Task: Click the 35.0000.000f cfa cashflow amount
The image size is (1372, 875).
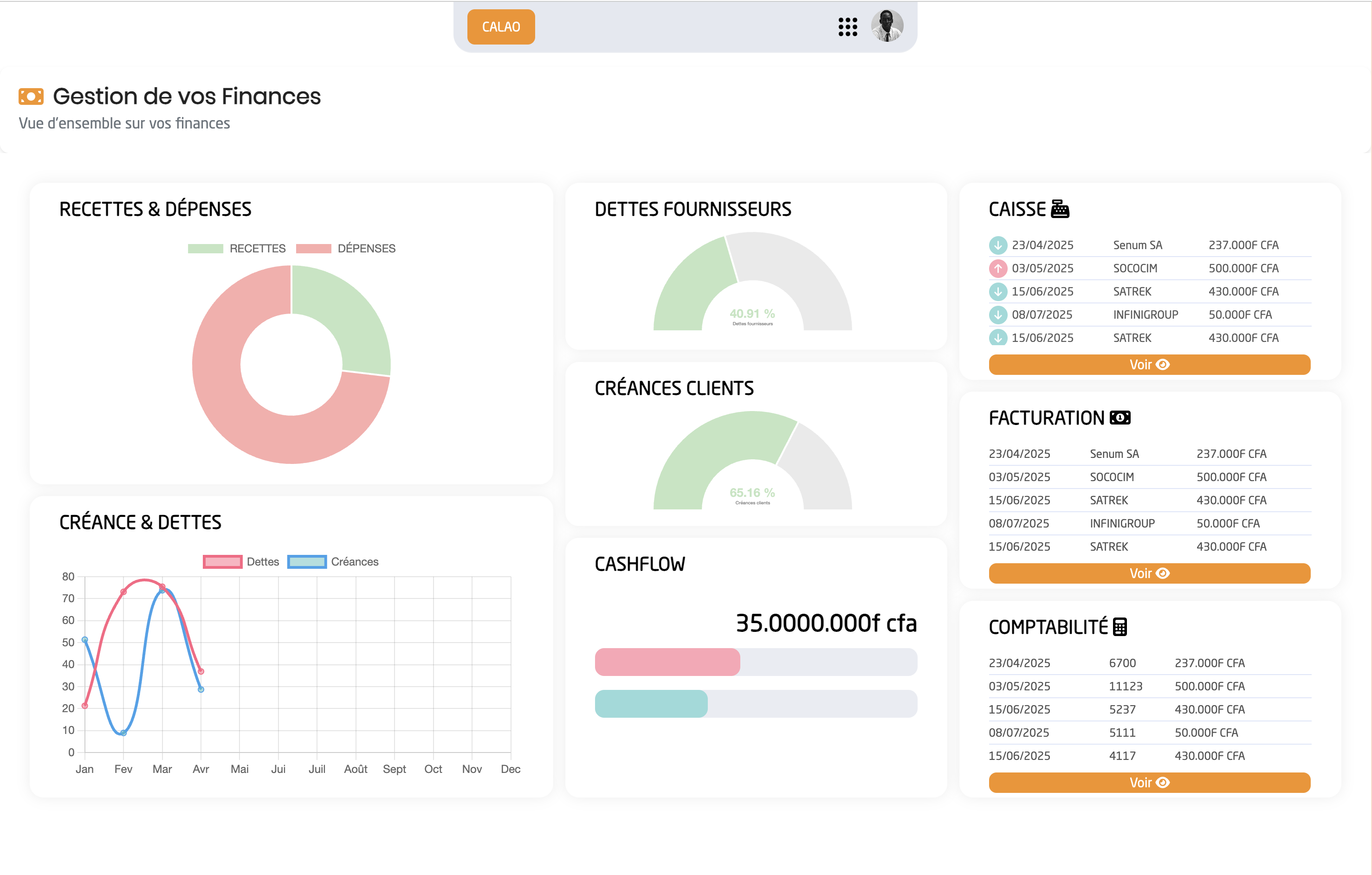Action: [826, 623]
